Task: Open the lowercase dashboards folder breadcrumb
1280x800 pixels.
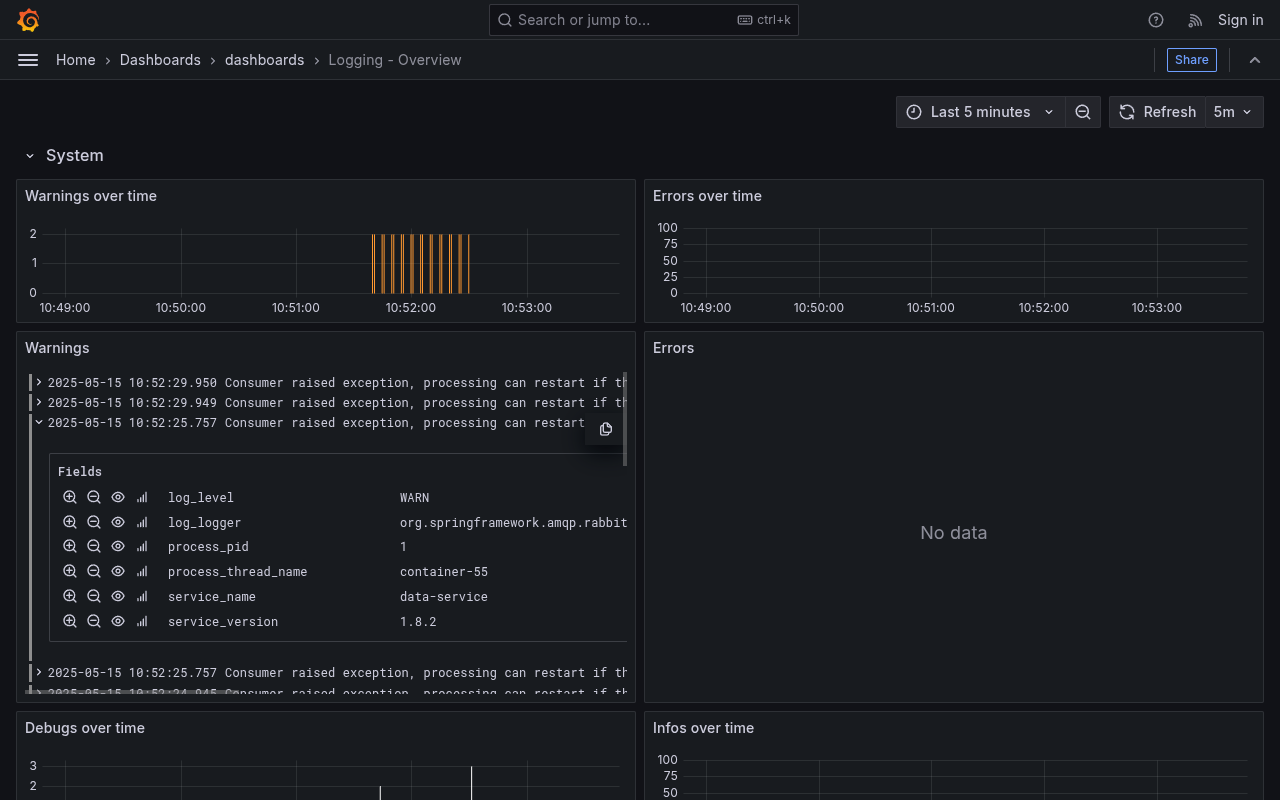Action: tap(264, 60)
